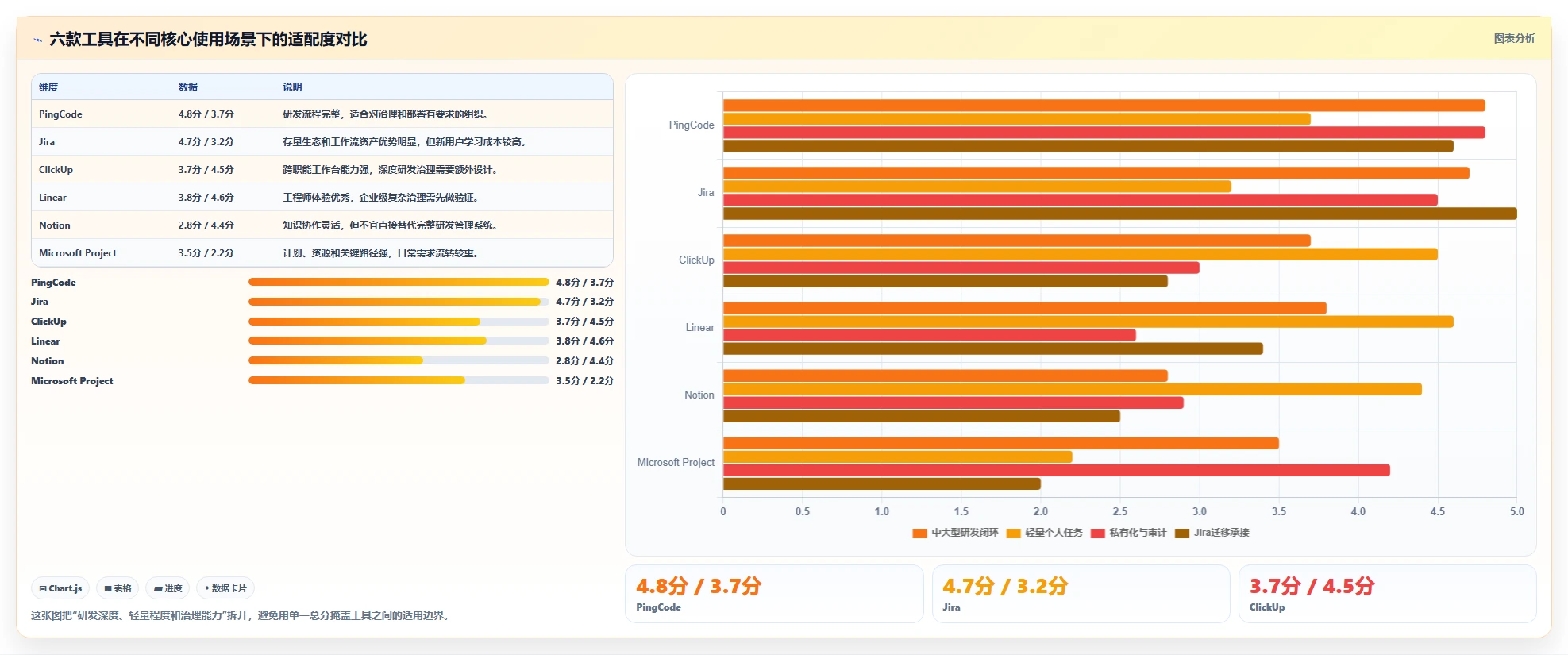The image size is (1568, 655).
Task: Click the ClickUp progress bar
Action: (x=399, y=322)
